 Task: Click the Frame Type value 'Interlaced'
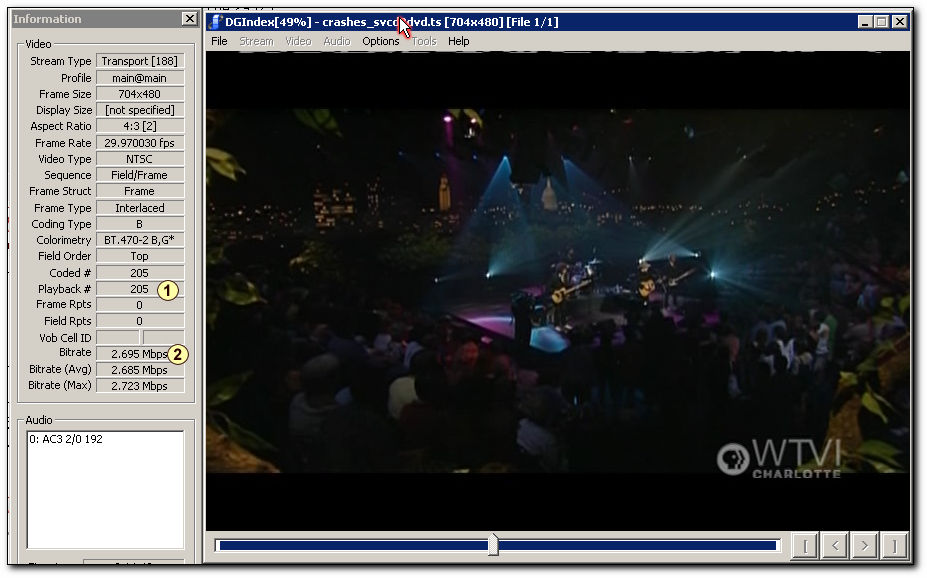(x=140, y=208)
